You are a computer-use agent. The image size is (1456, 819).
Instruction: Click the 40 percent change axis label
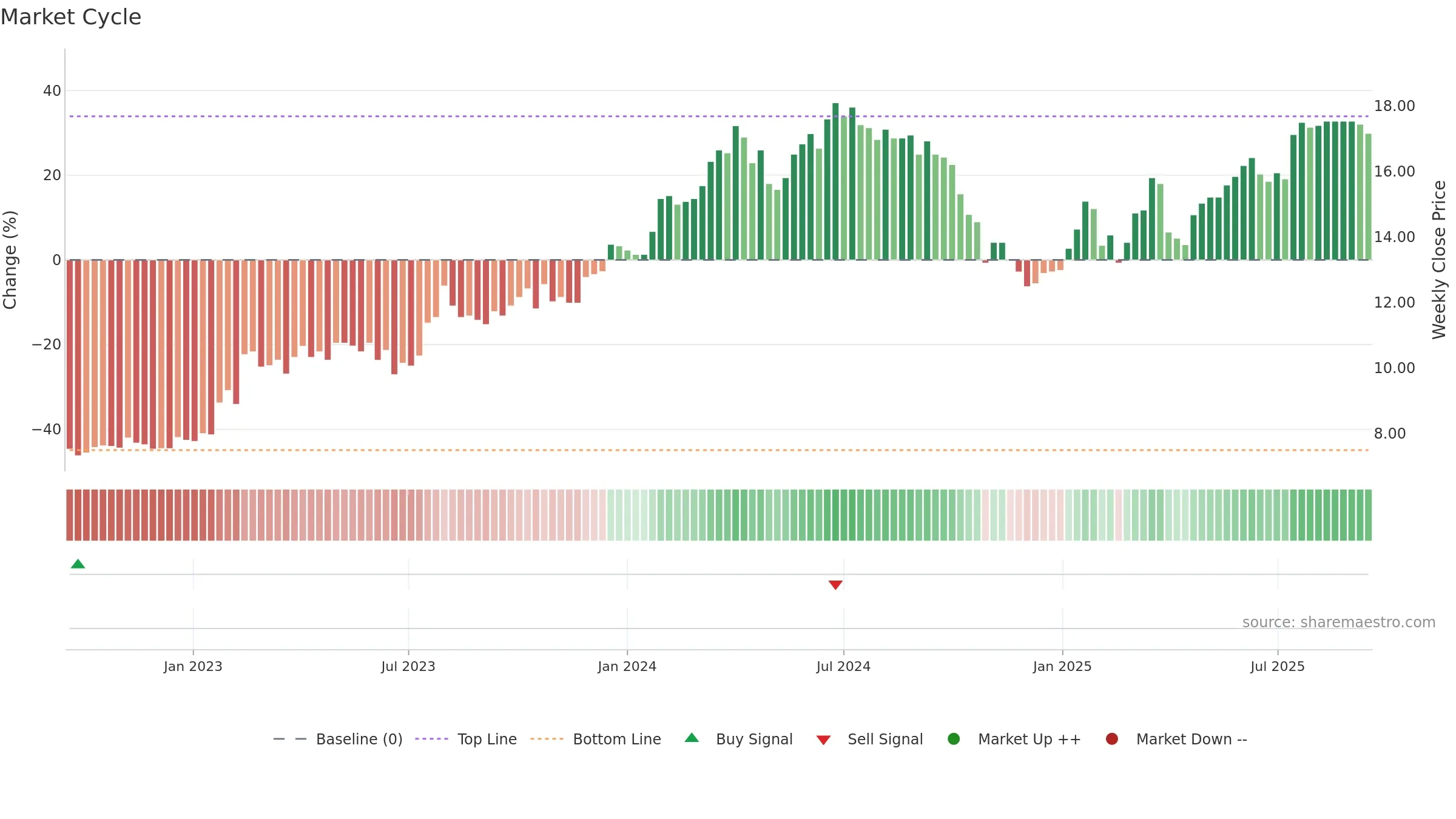click(x=52, y=90)
